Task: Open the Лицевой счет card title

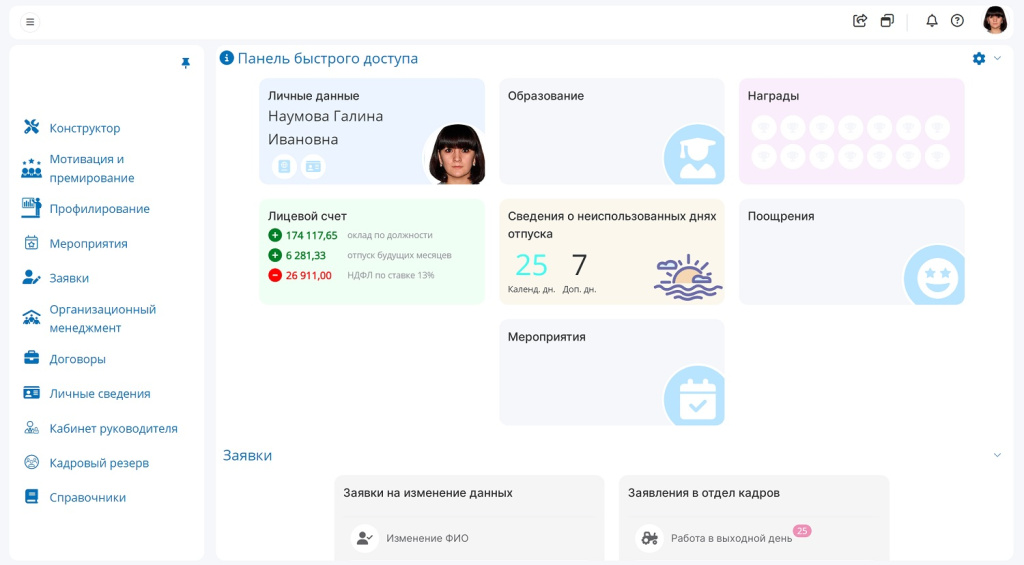Action: point(307,216)
